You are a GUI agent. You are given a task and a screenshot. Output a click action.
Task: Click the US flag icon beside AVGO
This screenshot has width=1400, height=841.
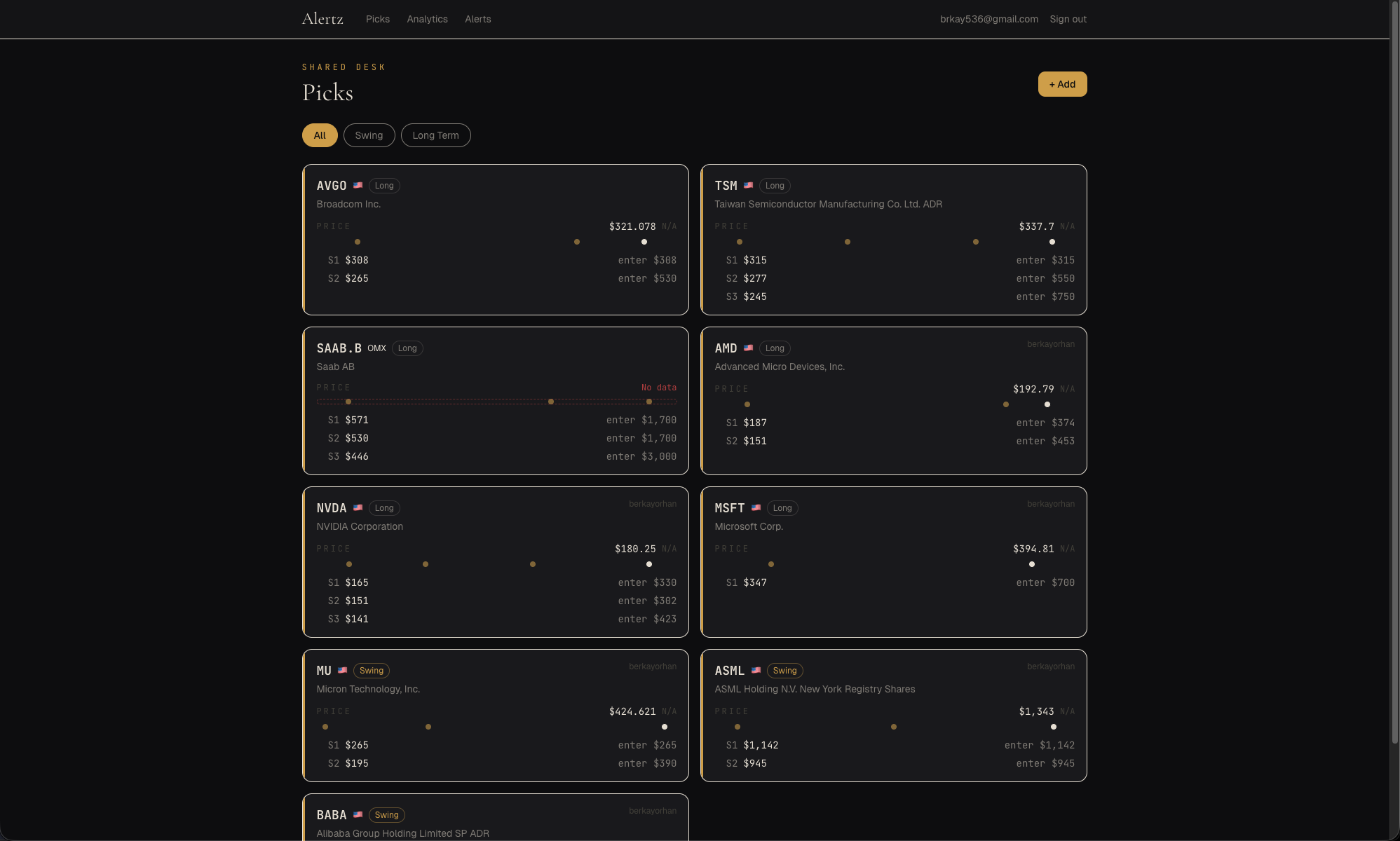tap(358, 186)
